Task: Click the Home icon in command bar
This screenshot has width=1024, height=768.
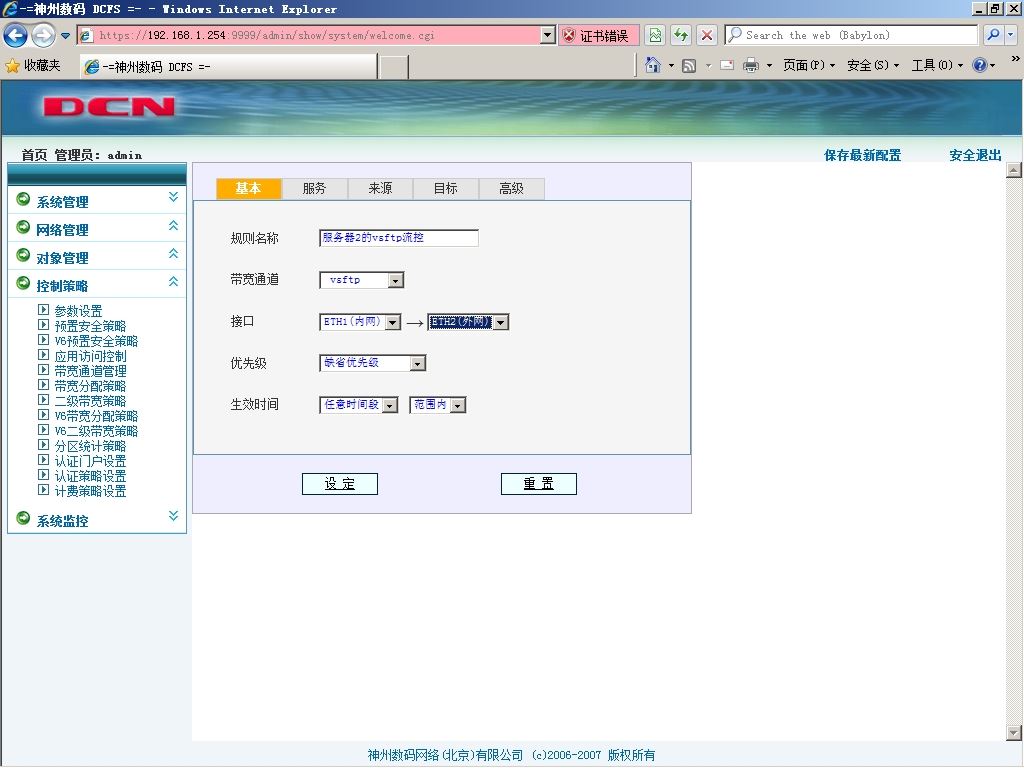Action: (x=652, y=65)
